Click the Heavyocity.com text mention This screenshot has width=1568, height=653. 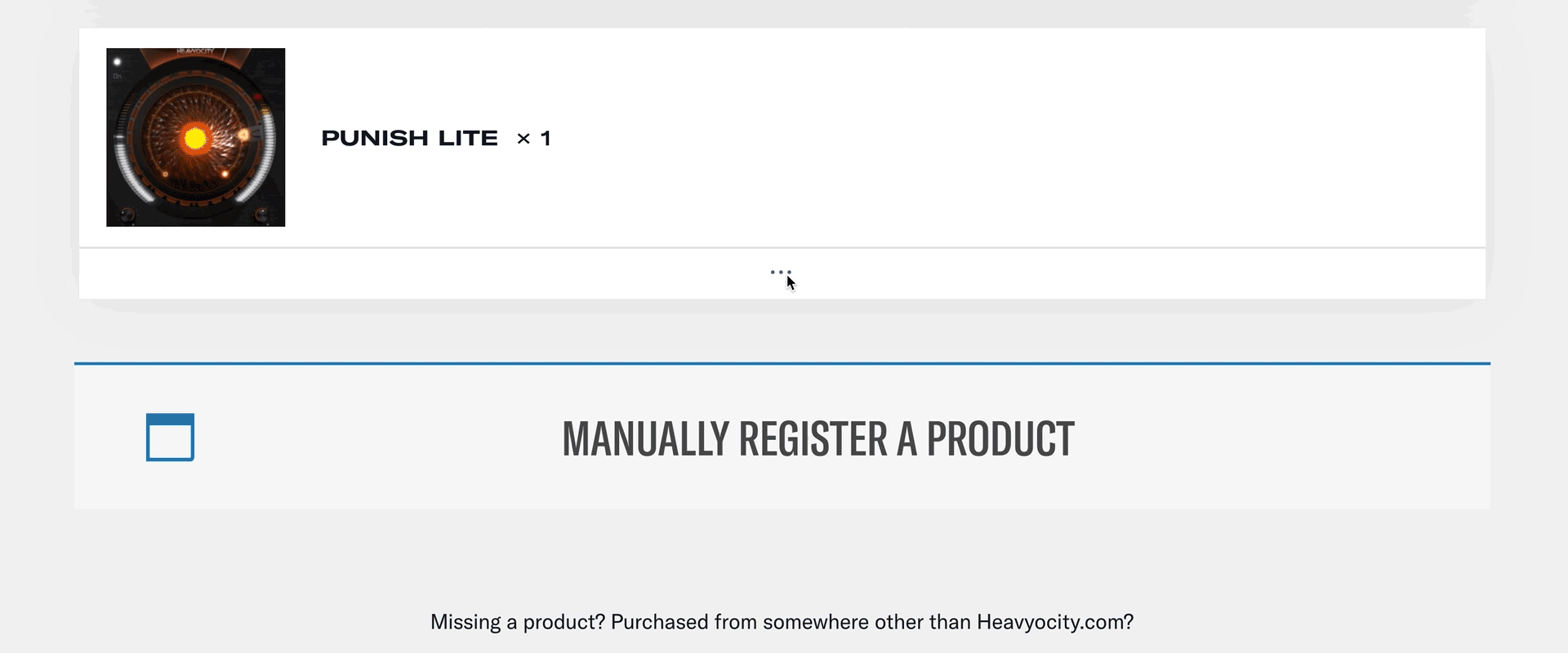click(x=1055, y=622)
